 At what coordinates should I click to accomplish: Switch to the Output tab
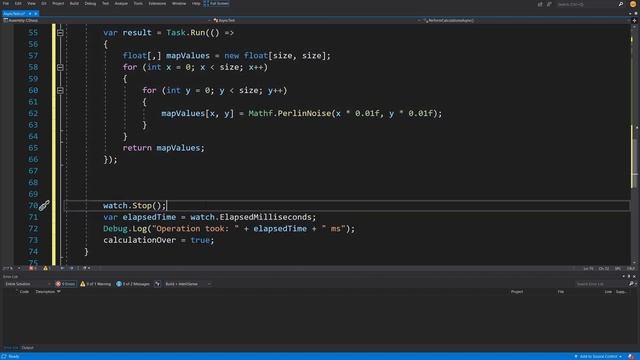[27, 348]
